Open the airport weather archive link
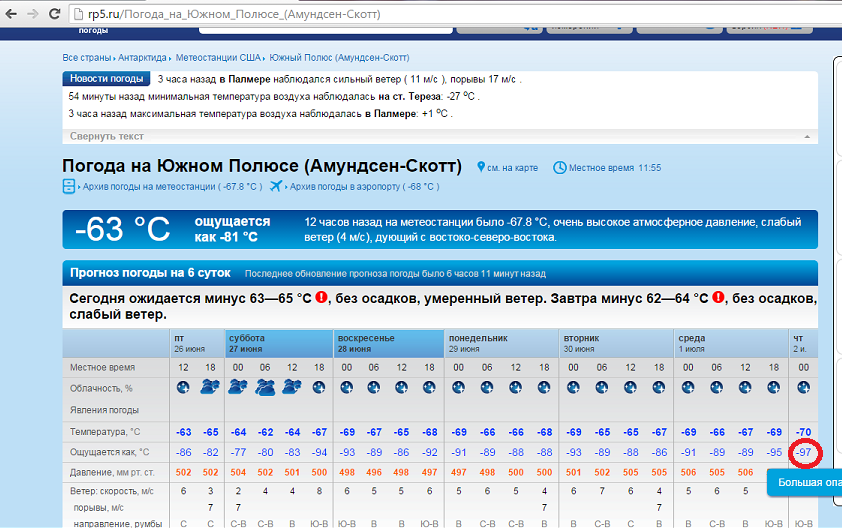Screen dimensions: 842x528 pyautogui.click(x=364, y=187)
